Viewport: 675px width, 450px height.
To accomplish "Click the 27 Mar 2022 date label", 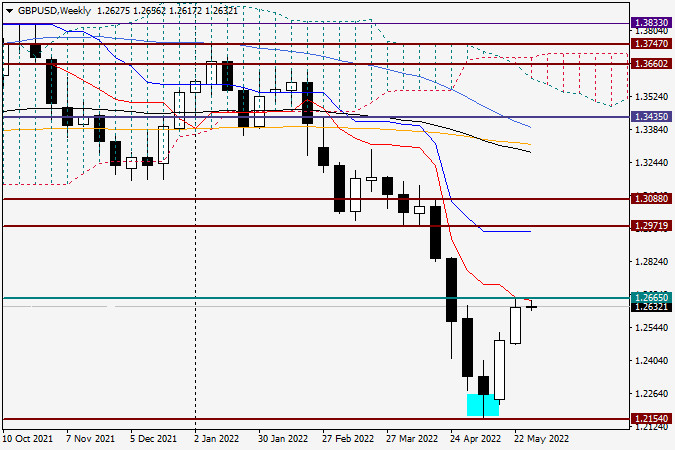I will pos(412,439).
